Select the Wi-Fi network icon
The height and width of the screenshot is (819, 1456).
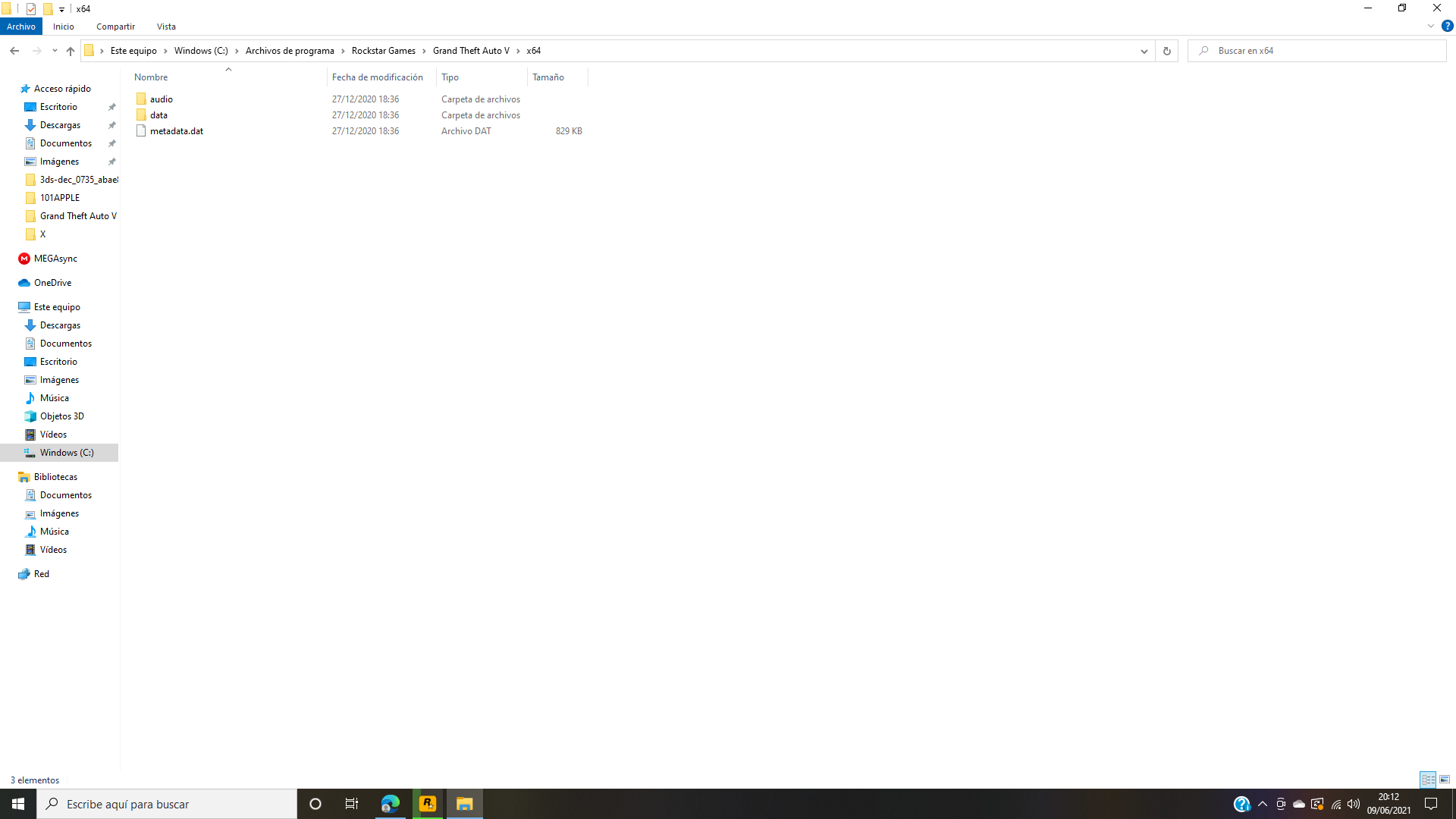point(1336,803)
